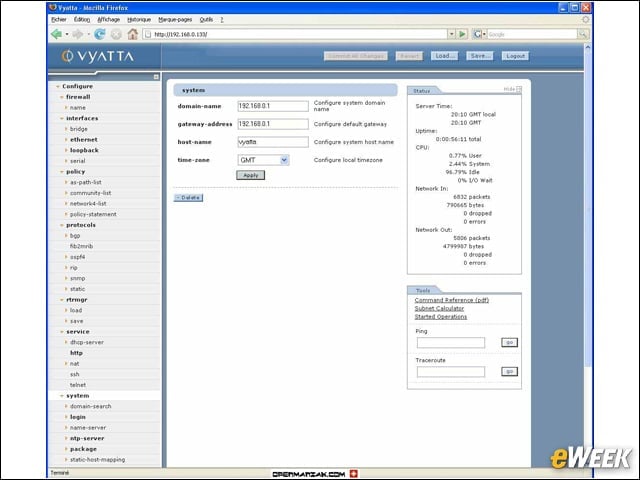
Task: Select dhcp-server under service
Action: pos(87,342)
